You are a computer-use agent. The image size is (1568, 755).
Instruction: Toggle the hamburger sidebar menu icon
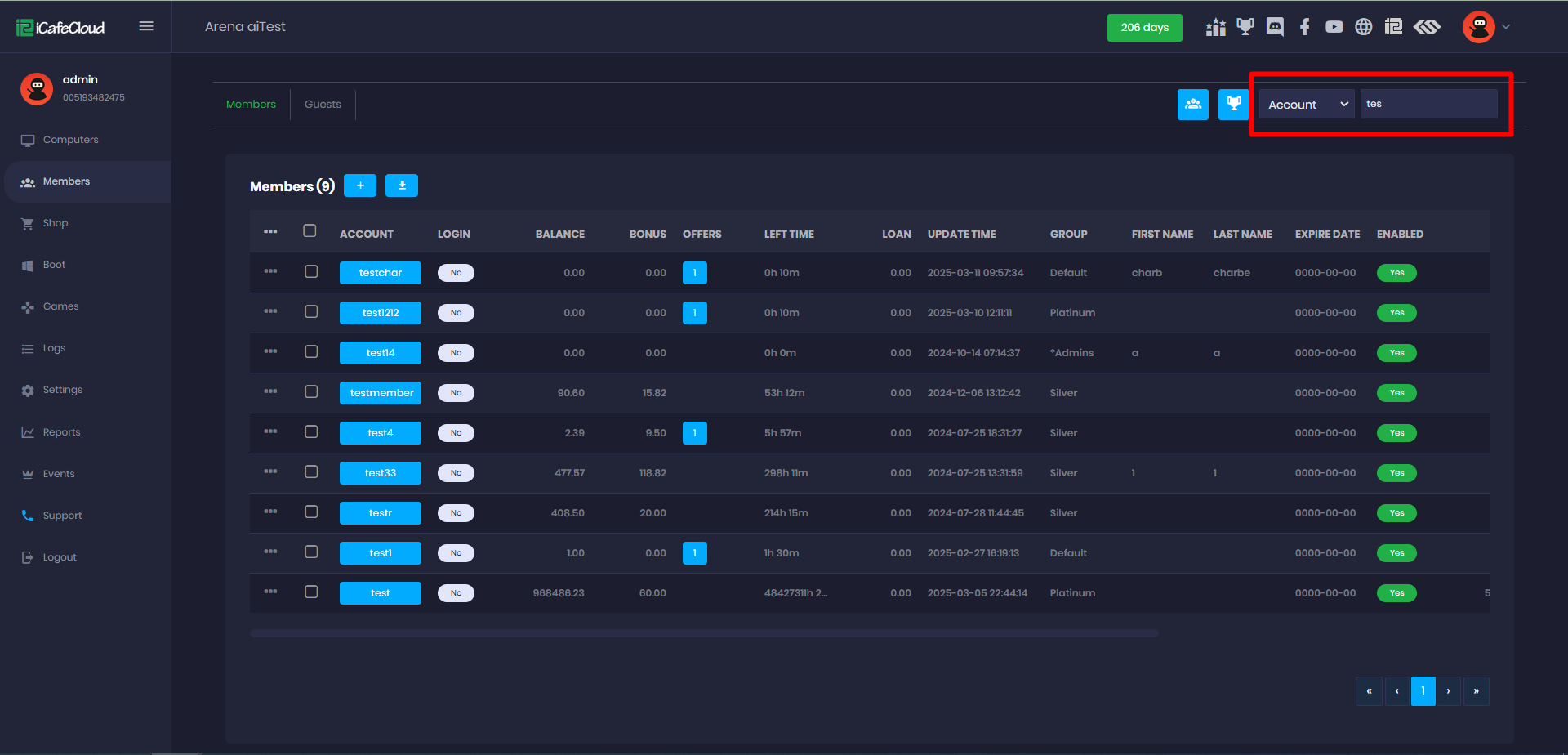coord(146,26)
